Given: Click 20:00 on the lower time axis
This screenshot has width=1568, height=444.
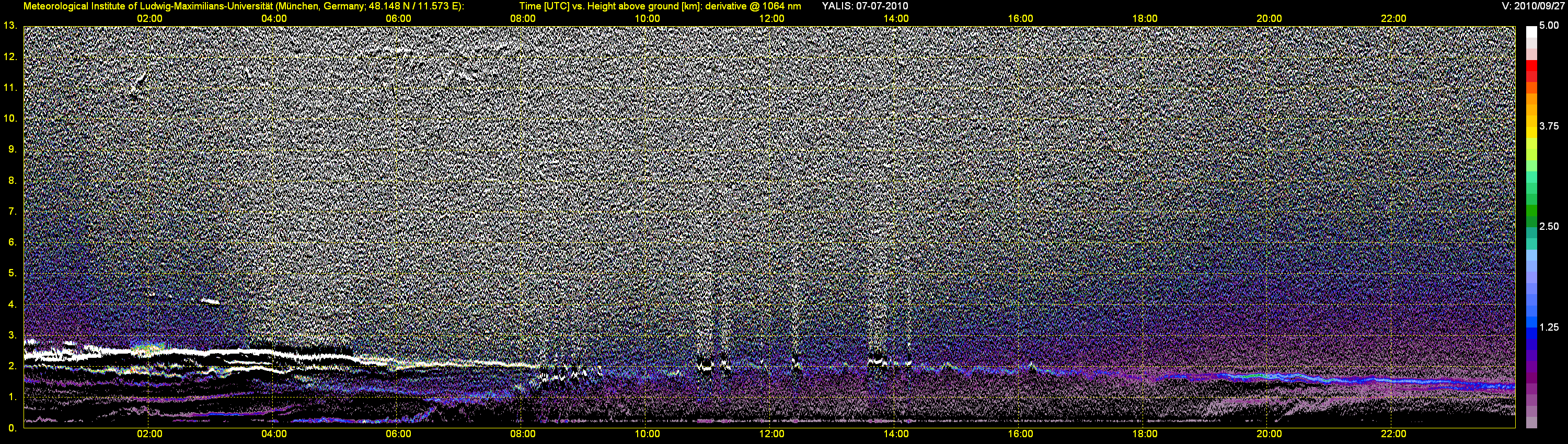Looking at the screenshot, I should [x=1269, y=434].
